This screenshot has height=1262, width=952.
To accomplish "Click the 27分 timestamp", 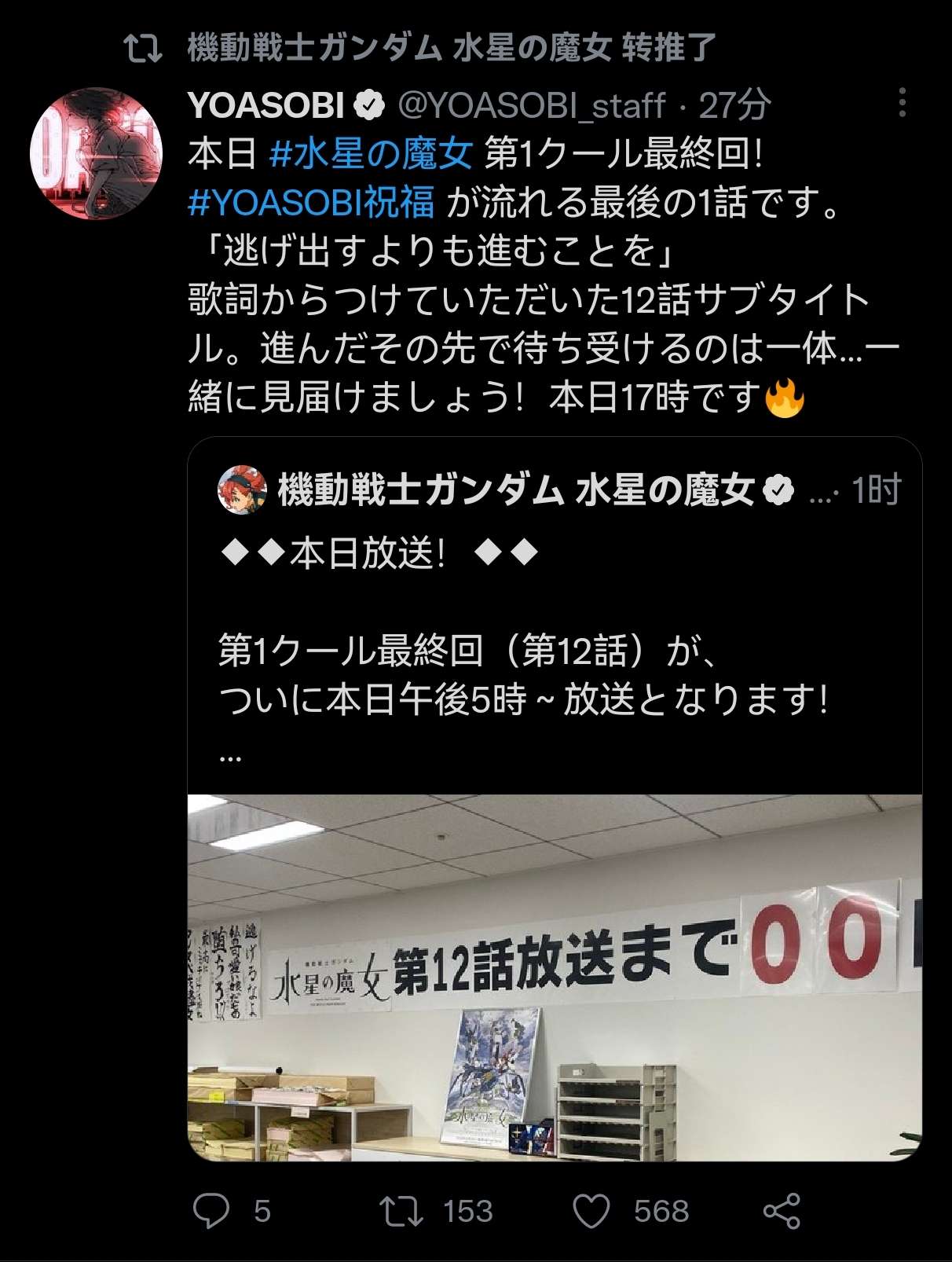I will coord(734,105).
